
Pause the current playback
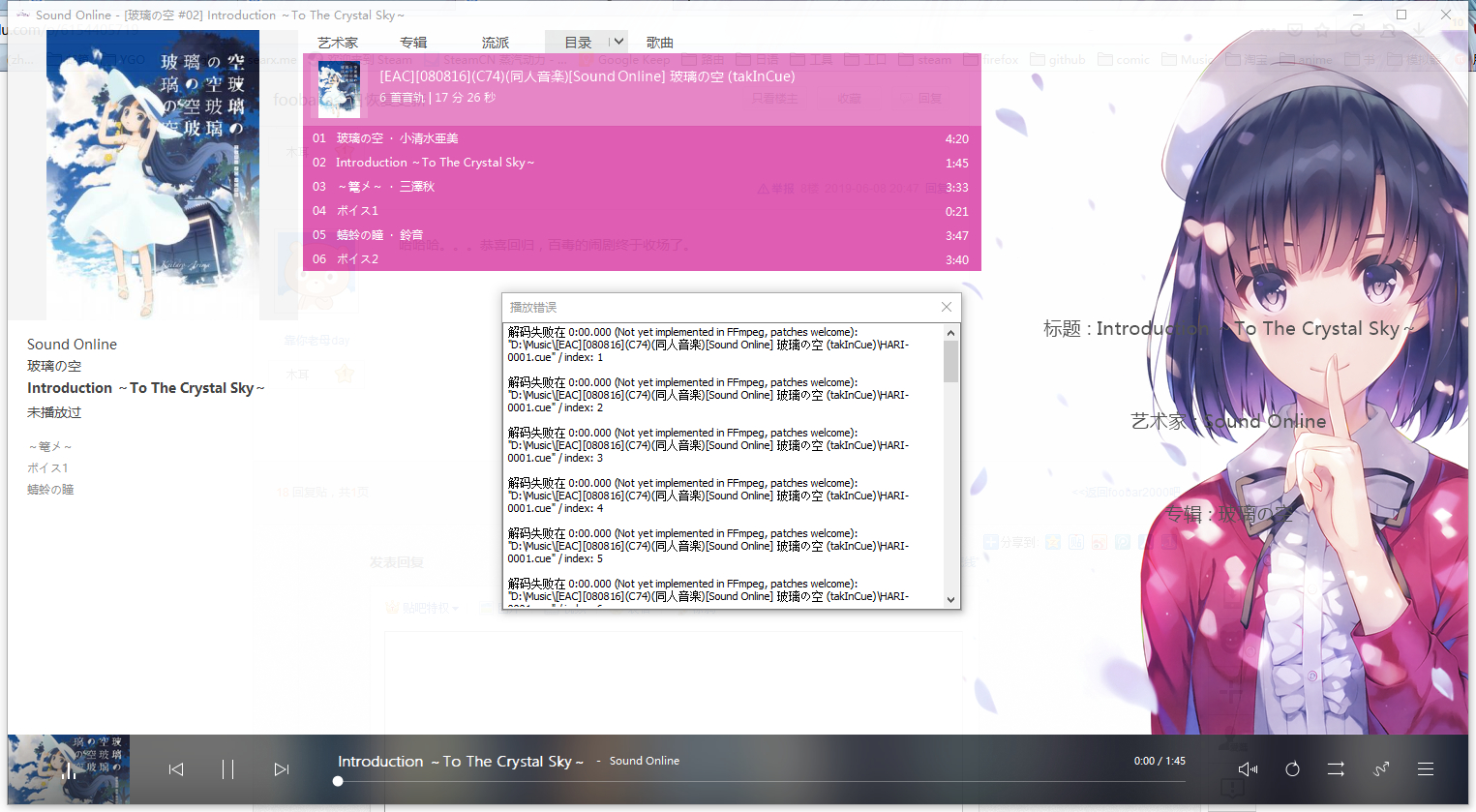coord(227,769)
